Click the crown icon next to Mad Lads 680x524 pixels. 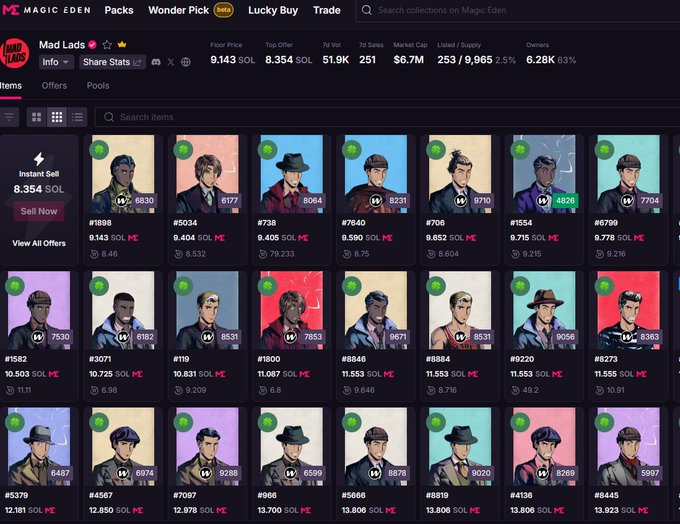(x=122, y=44)
